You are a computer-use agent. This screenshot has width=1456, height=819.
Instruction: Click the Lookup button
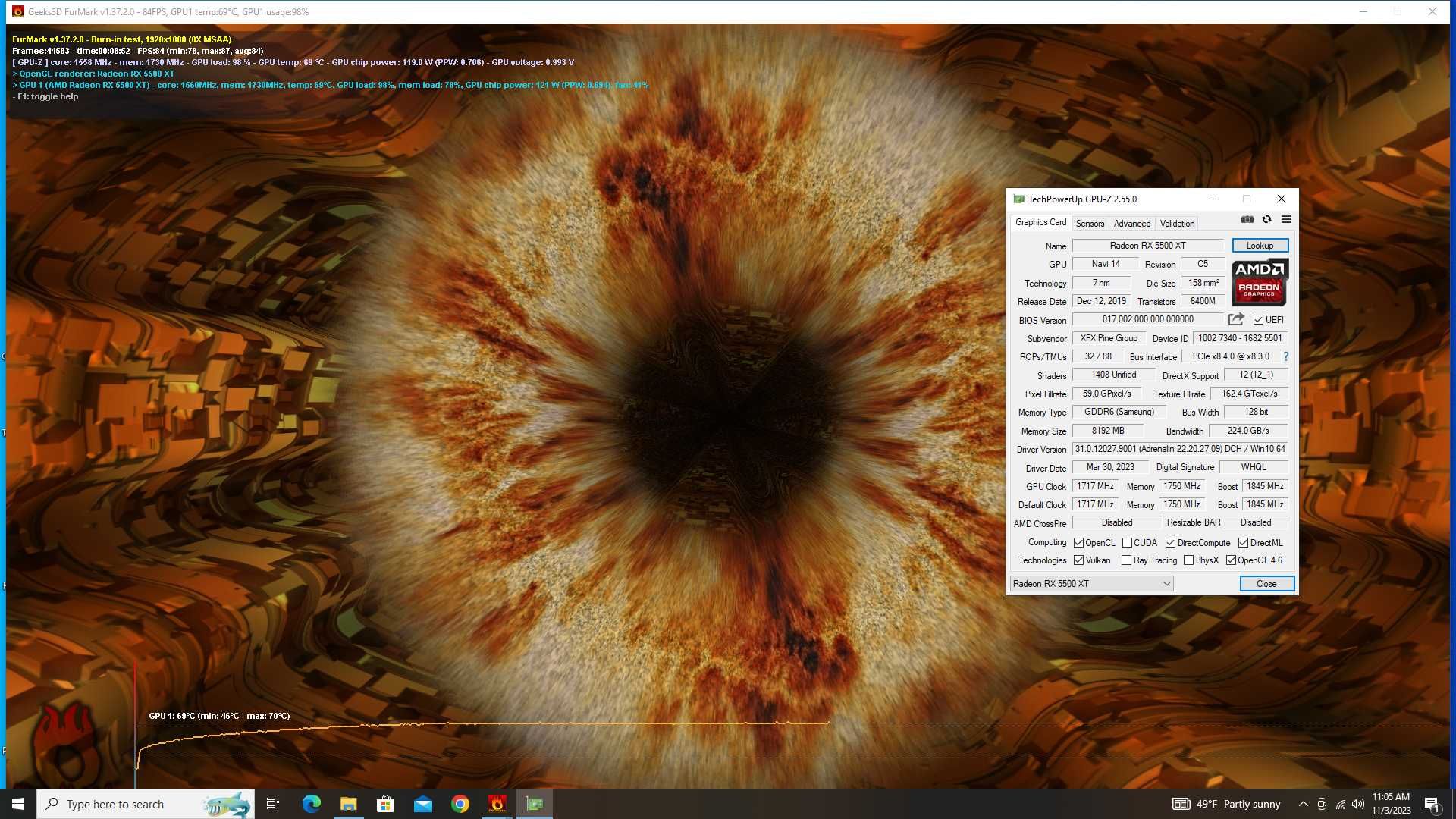tap(1260, 246)
